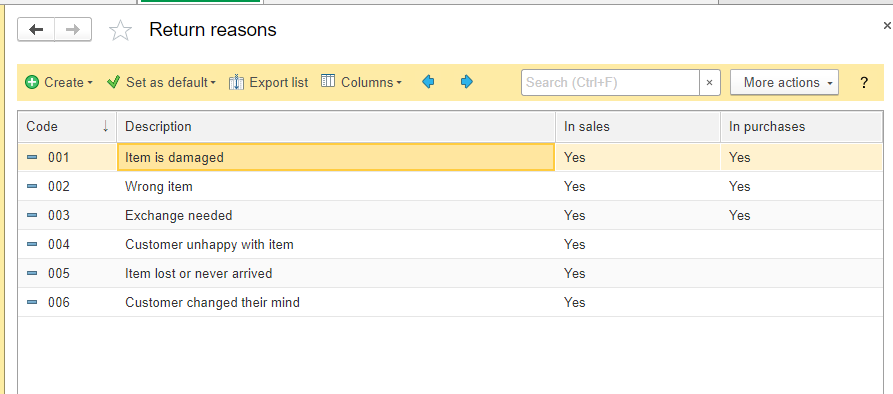Click the item icon in row 002
The height and width of the screenshot is (394, 893).
32,186
